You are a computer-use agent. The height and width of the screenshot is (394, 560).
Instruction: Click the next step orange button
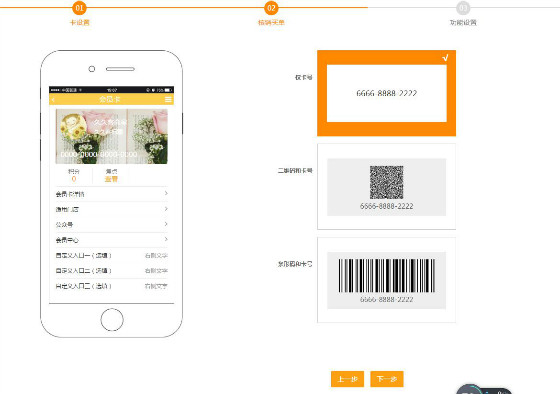(x=387, y=379)
